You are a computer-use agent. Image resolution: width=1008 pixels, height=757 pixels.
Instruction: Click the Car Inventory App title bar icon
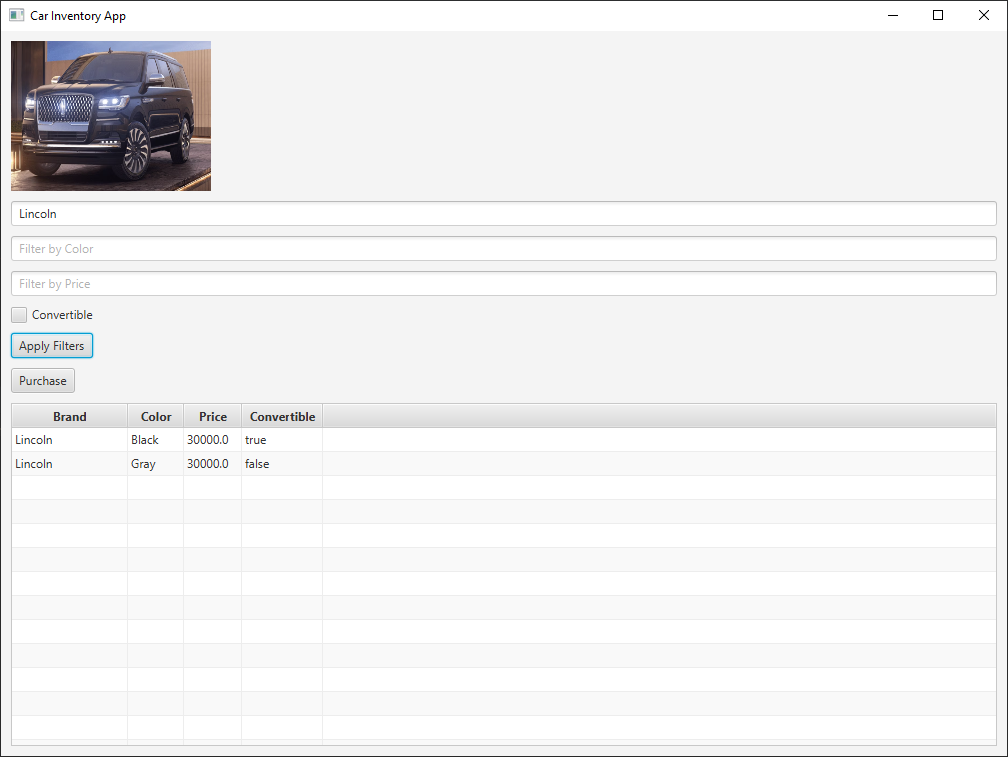click(17, 15)
